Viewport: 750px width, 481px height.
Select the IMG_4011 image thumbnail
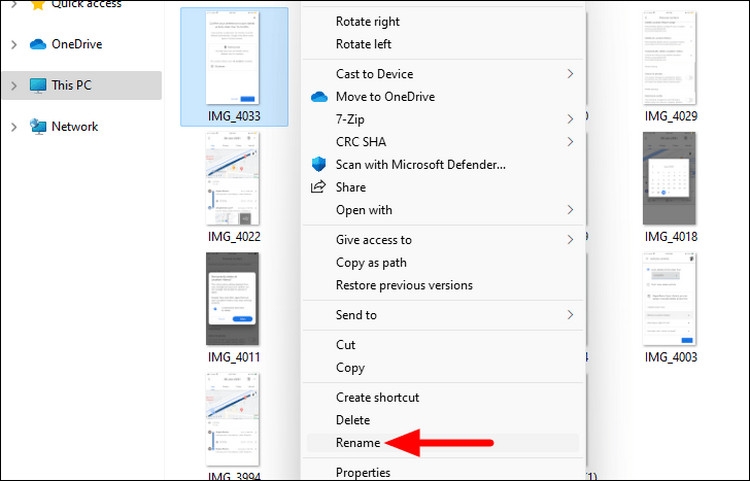point(233,299)
